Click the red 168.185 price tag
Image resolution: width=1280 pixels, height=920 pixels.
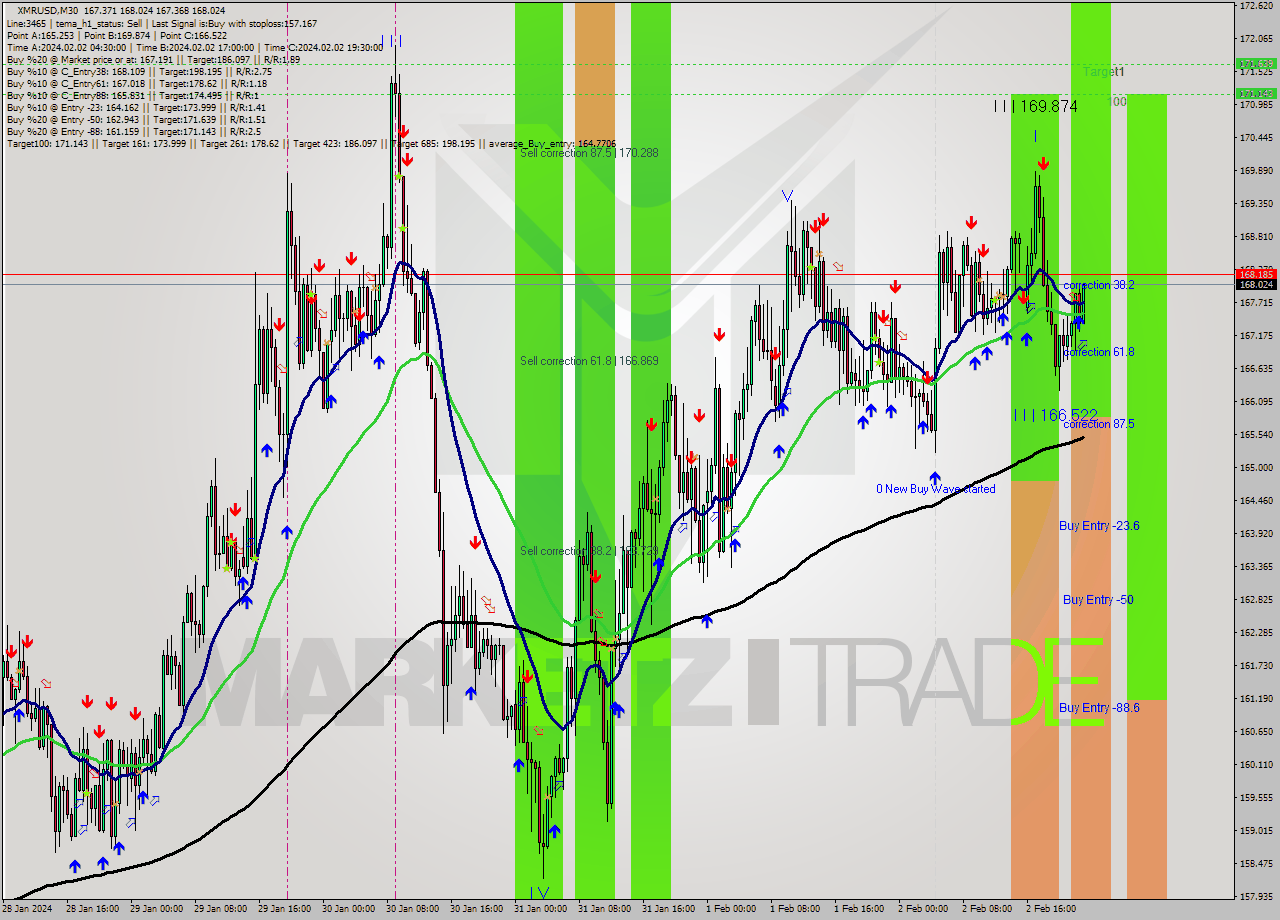[1256, 274]
